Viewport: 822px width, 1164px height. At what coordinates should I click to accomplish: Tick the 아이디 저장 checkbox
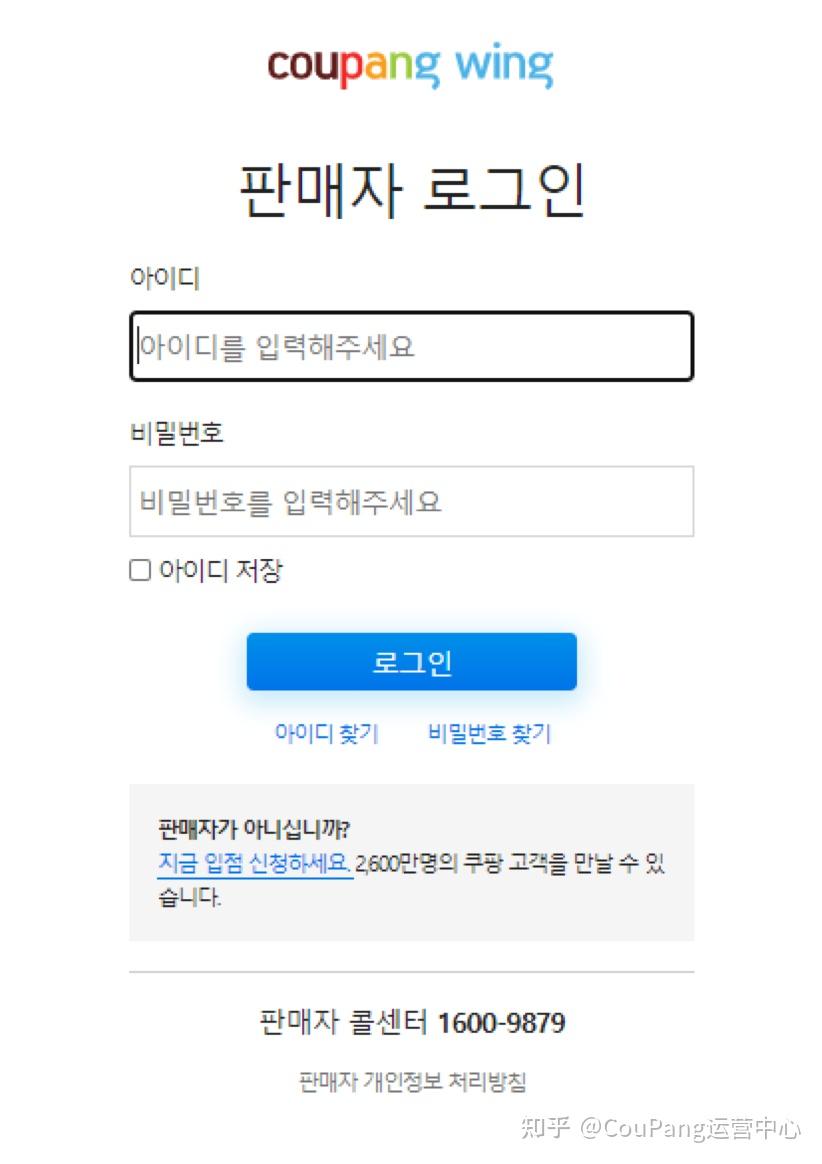140,570
